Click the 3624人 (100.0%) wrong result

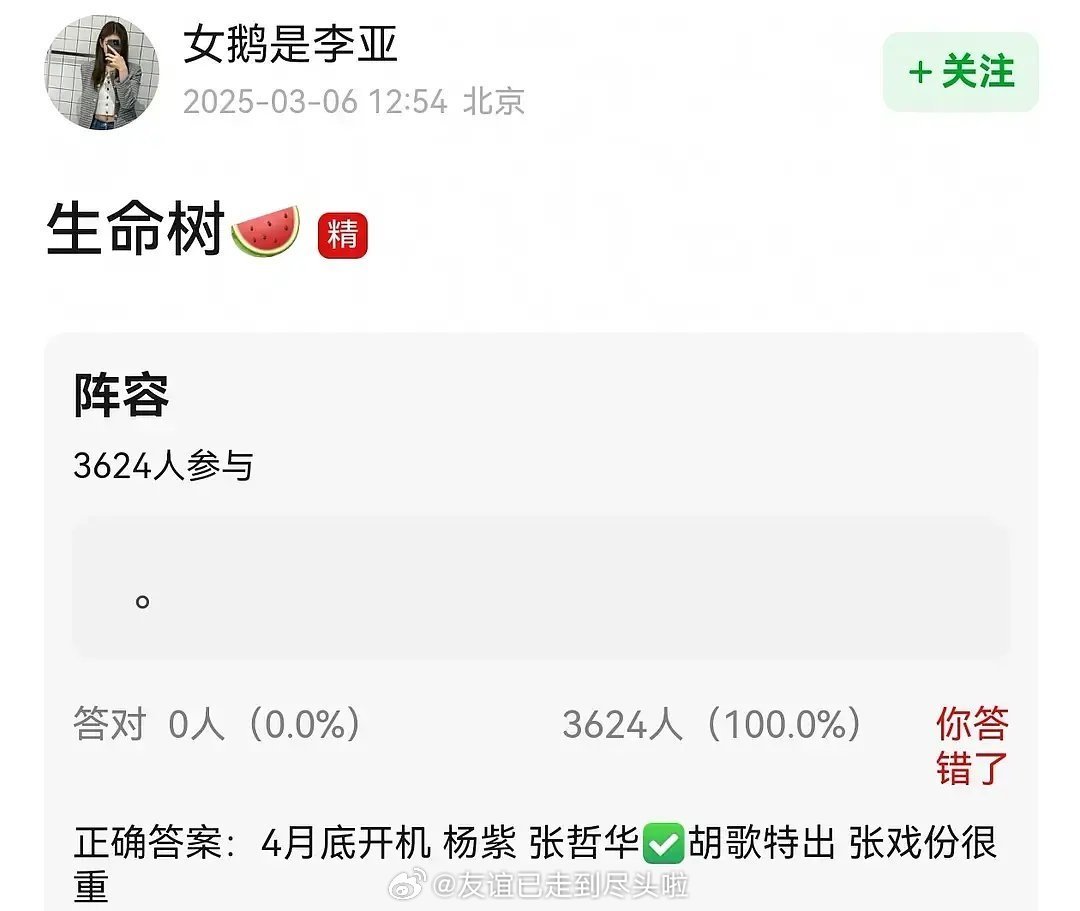click(712, 724)
